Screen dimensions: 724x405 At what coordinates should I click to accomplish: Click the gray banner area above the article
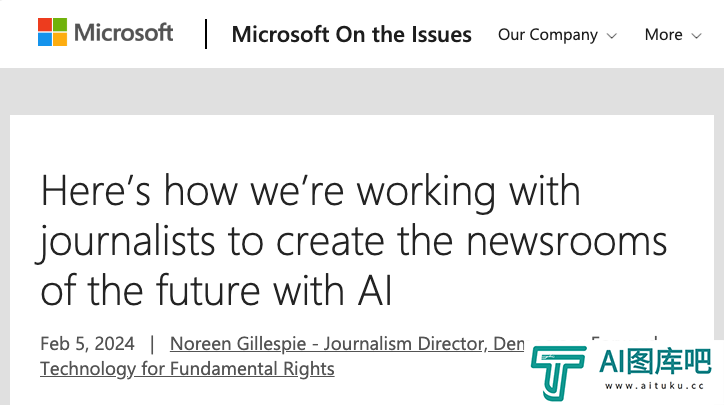coord(362,91)
